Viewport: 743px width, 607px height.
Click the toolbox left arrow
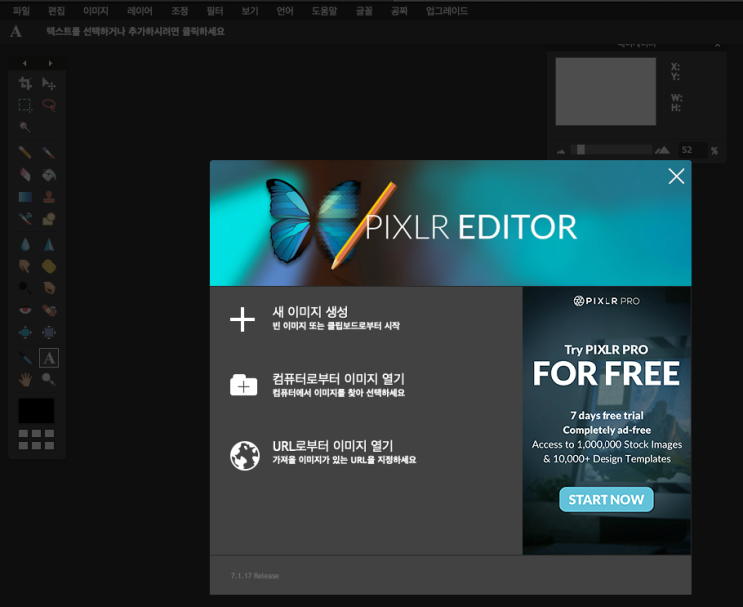pos(25,63)
